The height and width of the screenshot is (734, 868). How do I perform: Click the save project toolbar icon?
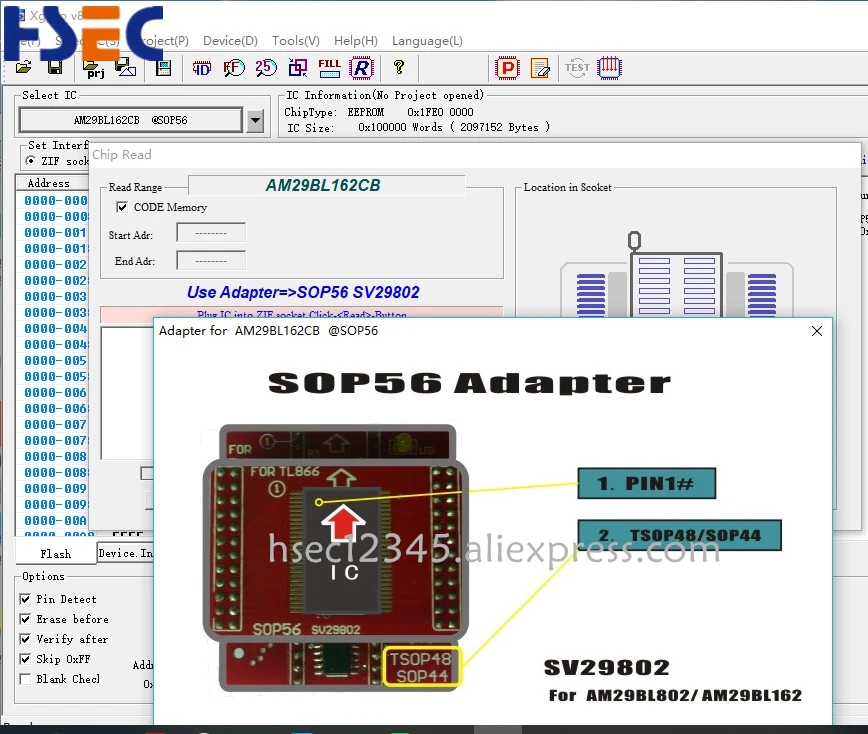tap(126, 68)
